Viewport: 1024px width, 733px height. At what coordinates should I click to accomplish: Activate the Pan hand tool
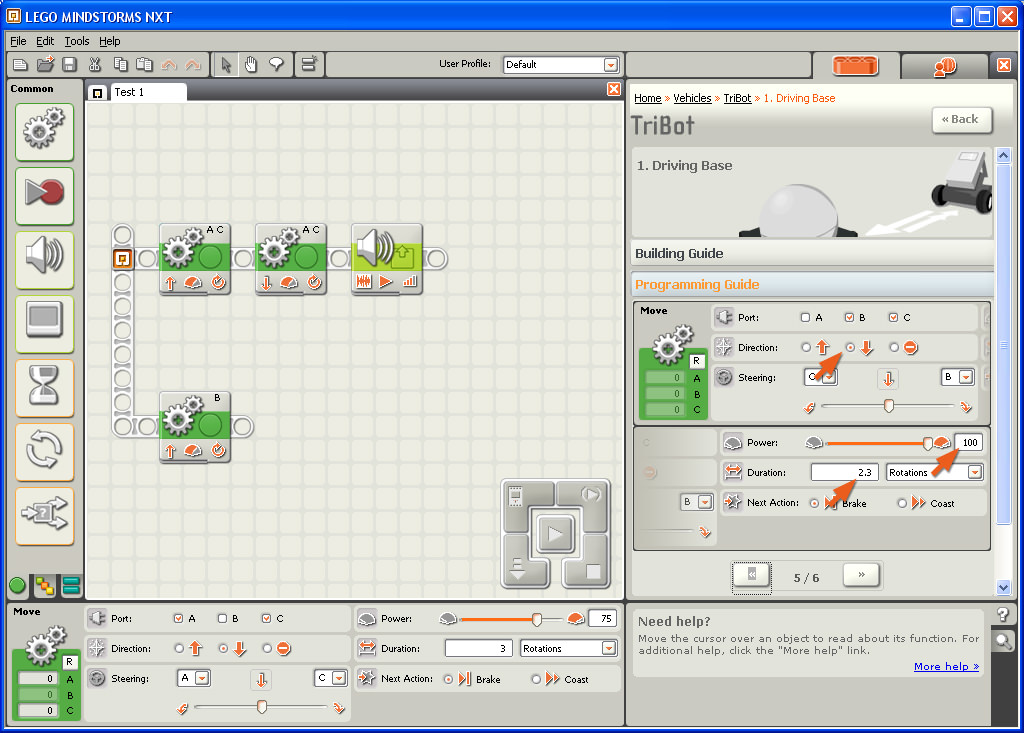point(251,65)
